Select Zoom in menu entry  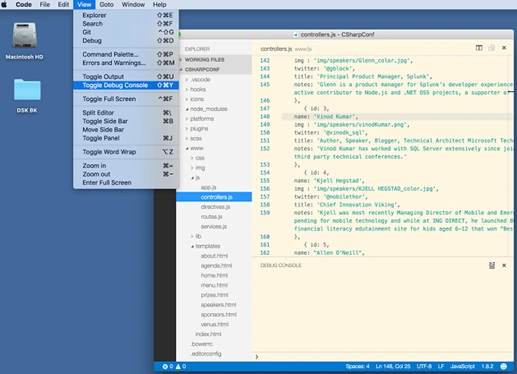126,166
